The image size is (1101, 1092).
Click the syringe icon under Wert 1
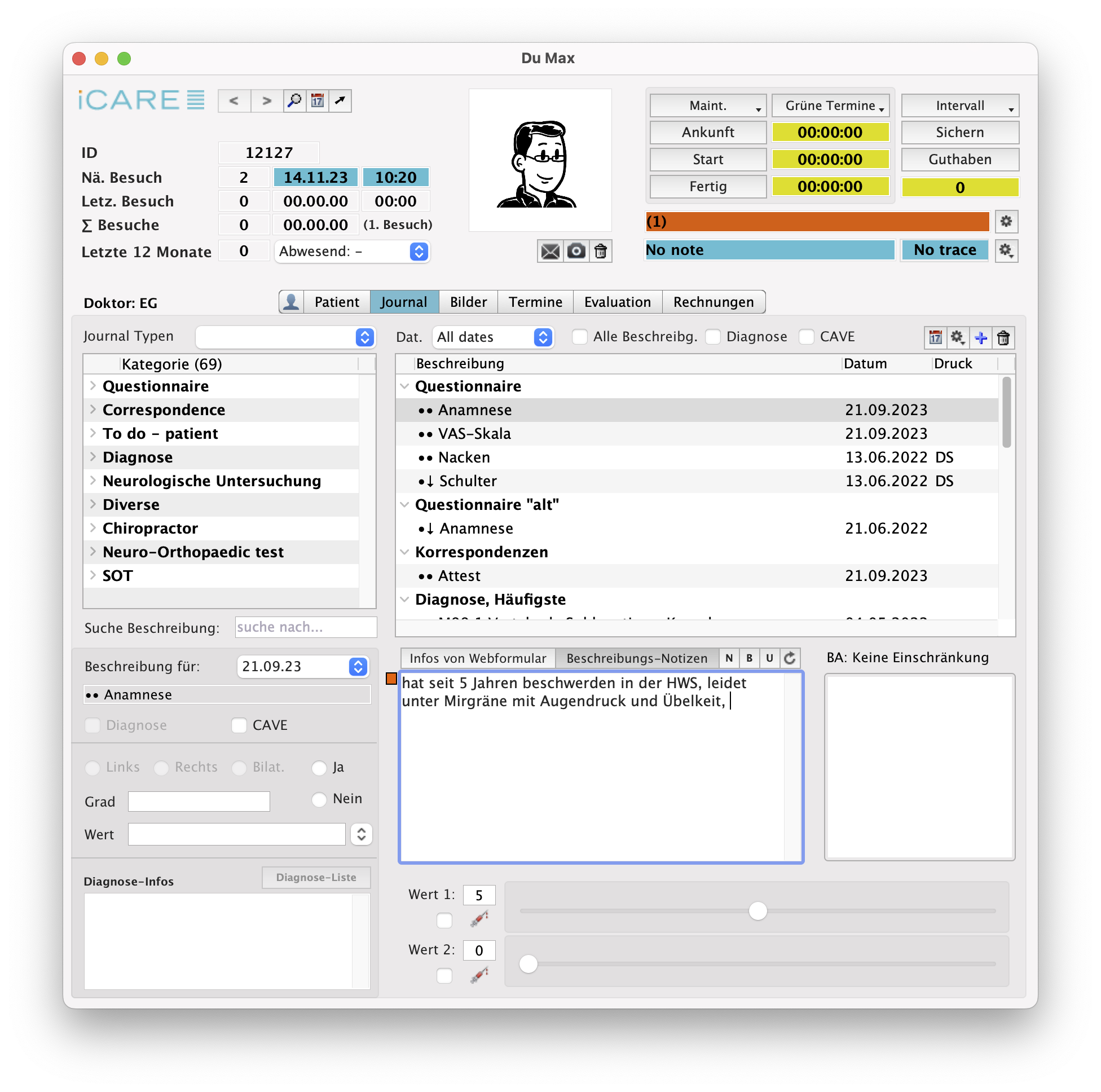click(479, 919)
